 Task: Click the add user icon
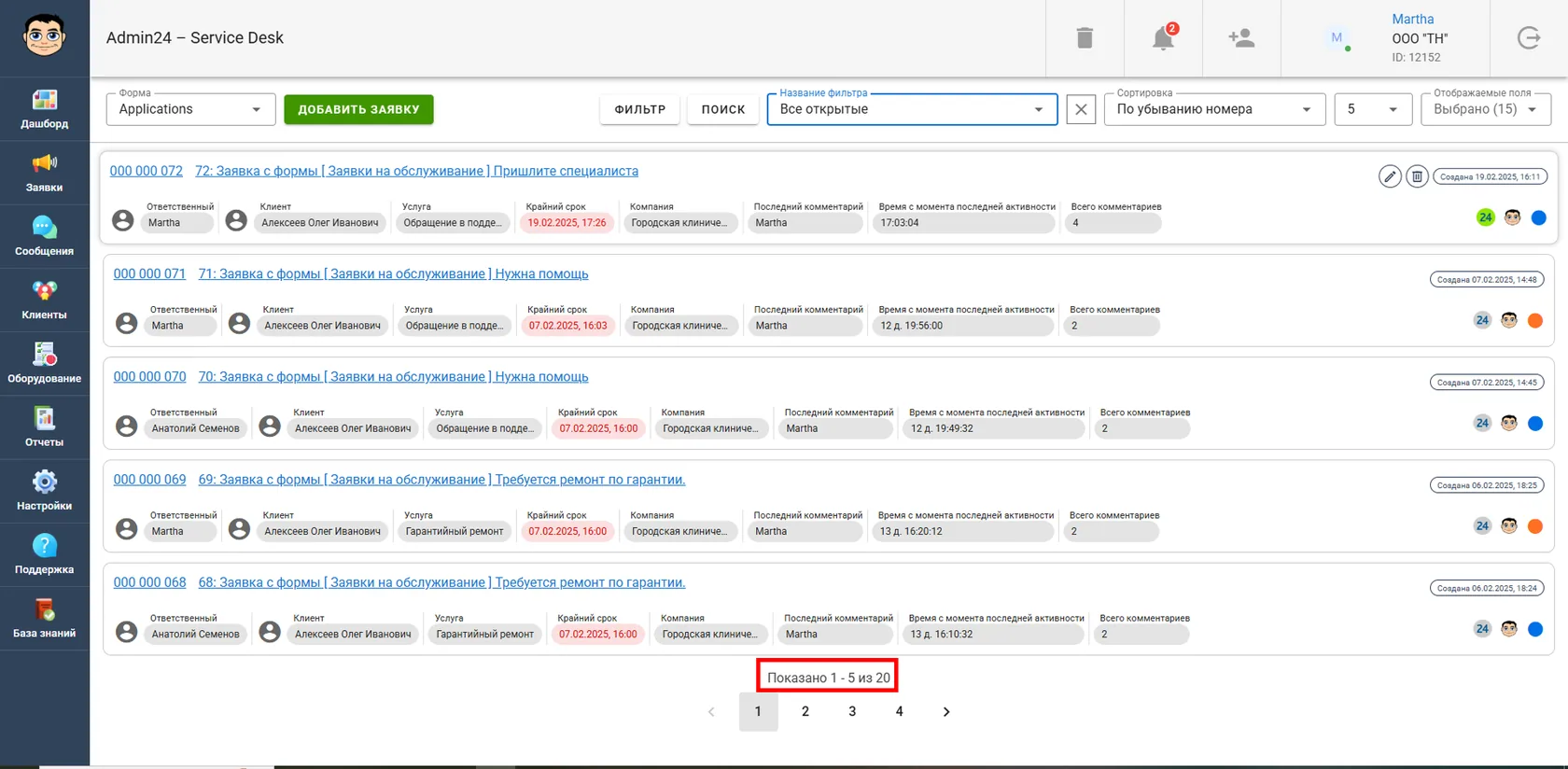tap(1241, 38)
